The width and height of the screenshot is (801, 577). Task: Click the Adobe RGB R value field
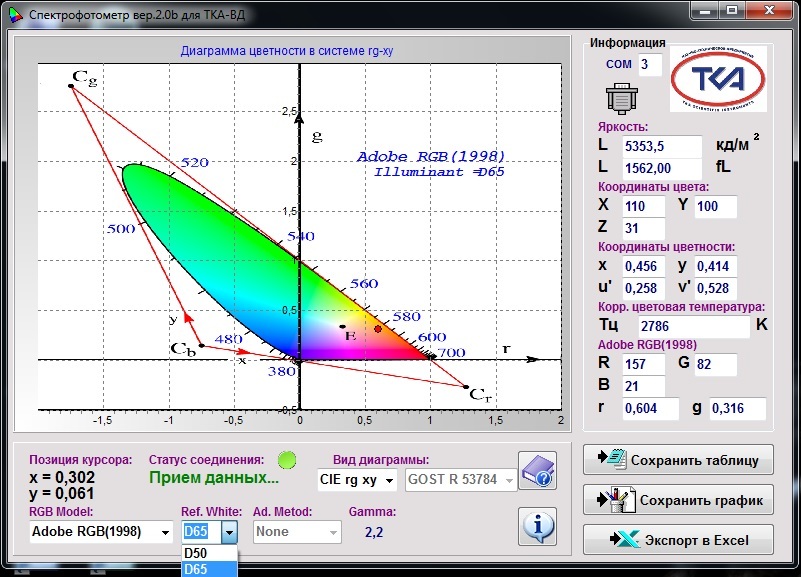point(643,364)
